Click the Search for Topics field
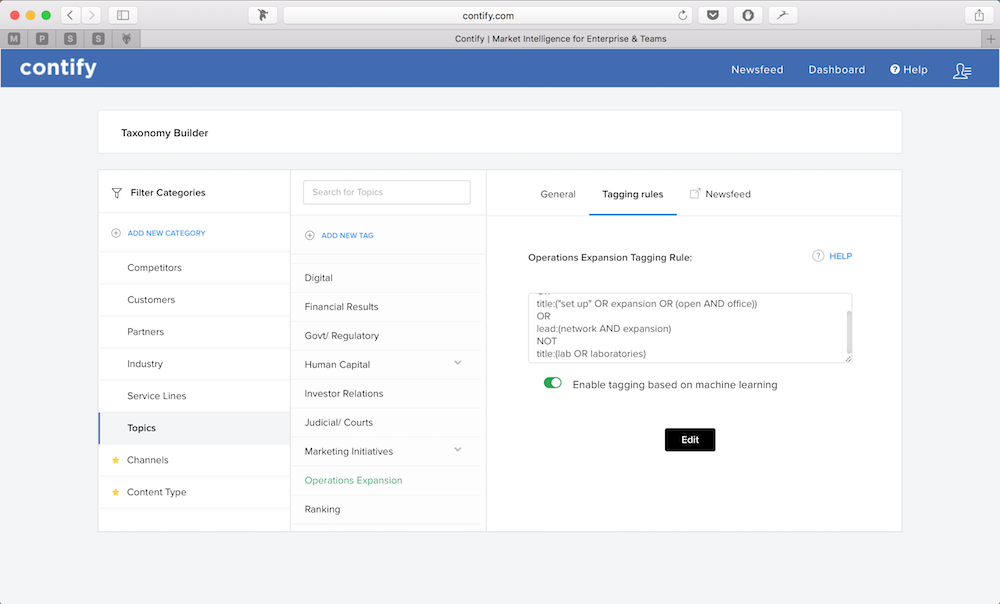Screen dimensions: 1000x604 pos(386,192)
